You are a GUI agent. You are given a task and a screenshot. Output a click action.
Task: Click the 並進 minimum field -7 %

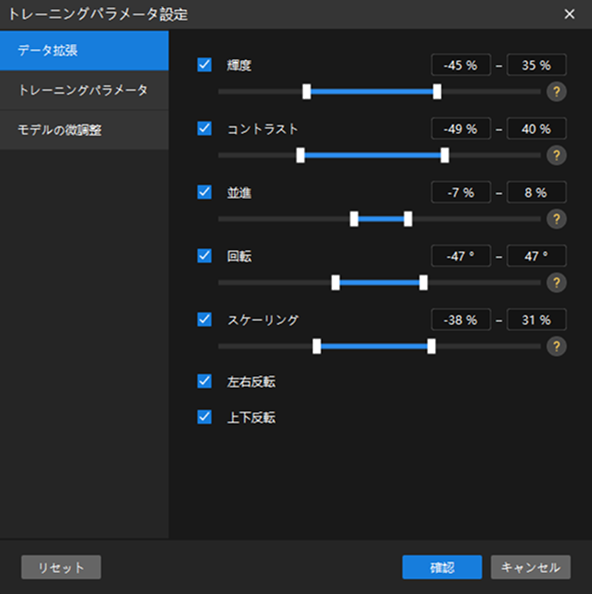tap(461, 192)
